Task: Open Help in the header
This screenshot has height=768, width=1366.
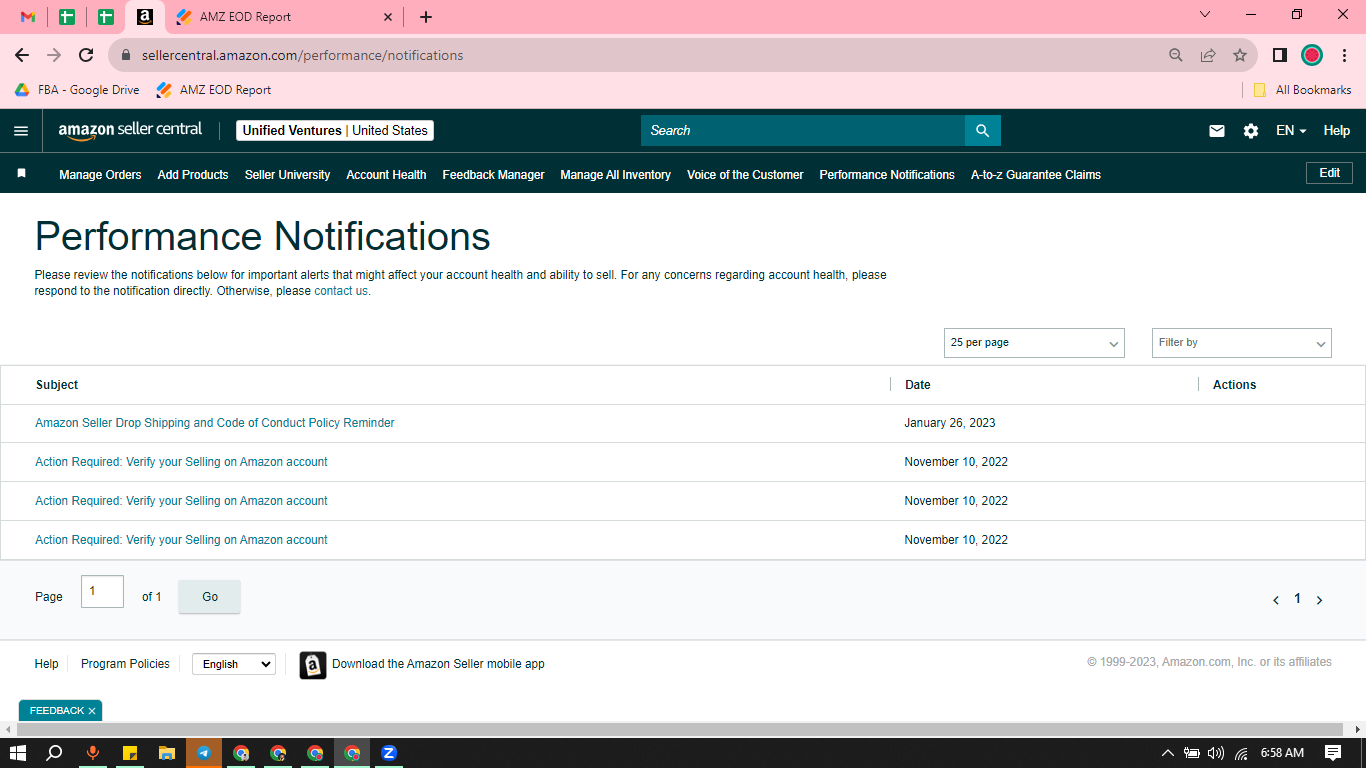Action: point(1337,131)
